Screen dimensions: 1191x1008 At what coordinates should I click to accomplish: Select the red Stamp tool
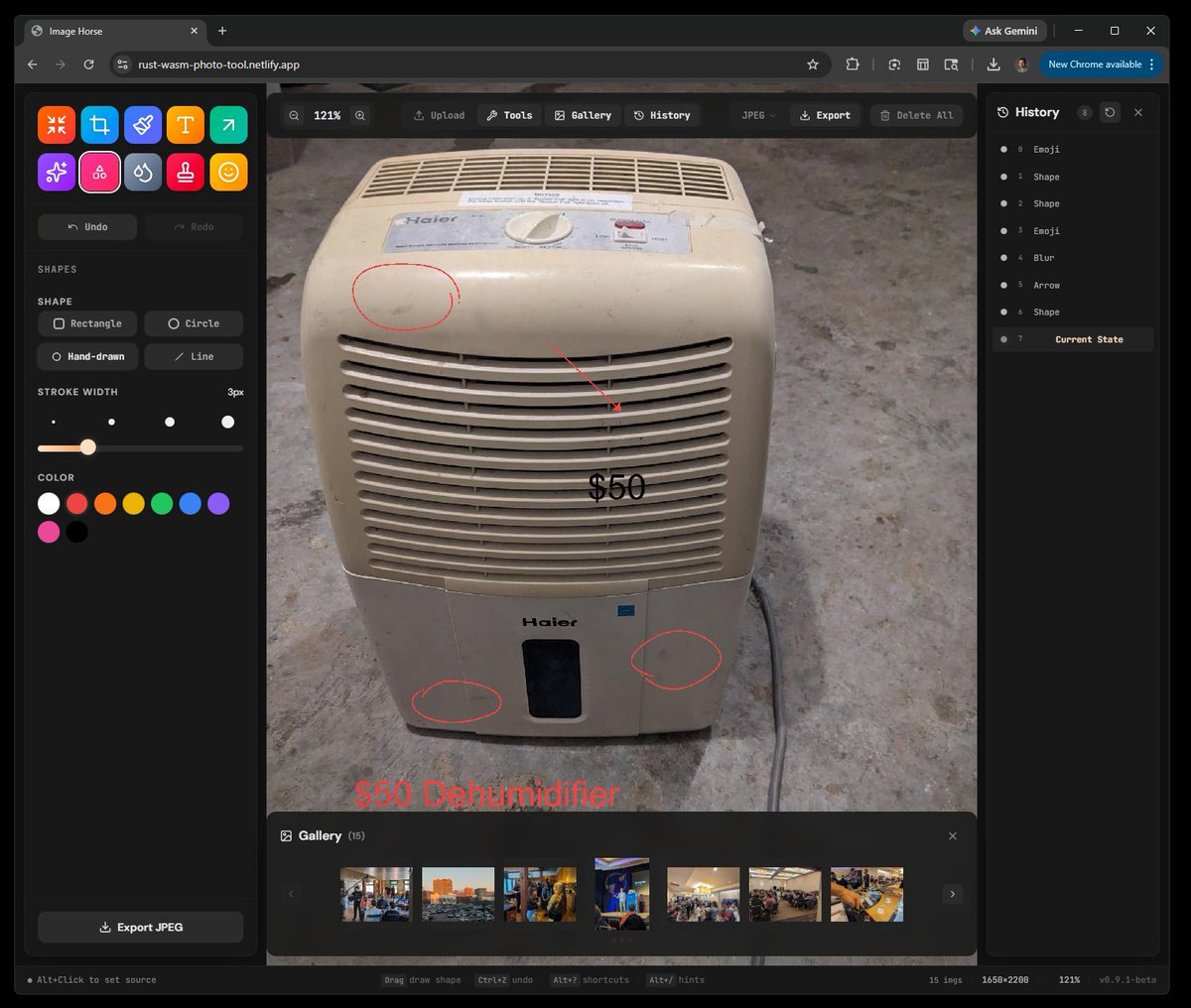(x=186, y=172)
